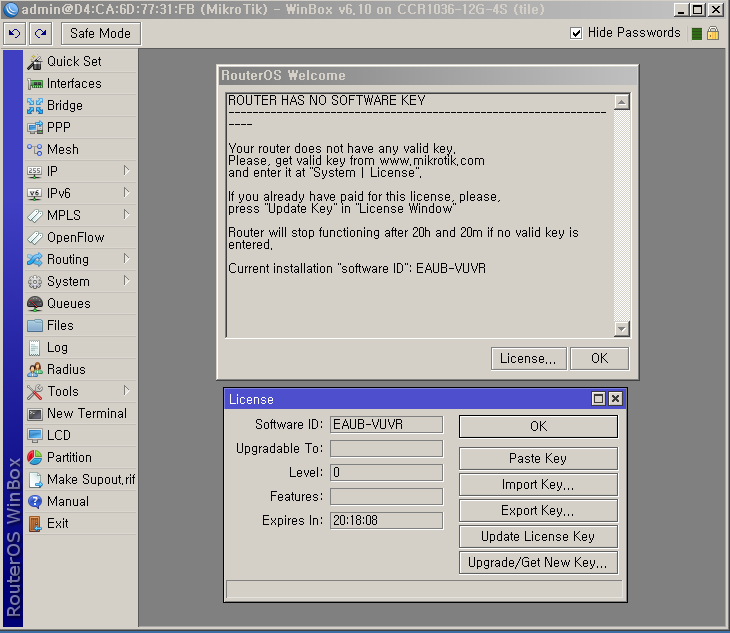Click the Log document icon
The height and width of the screenshot is (633, 730).
coord(34,348)
